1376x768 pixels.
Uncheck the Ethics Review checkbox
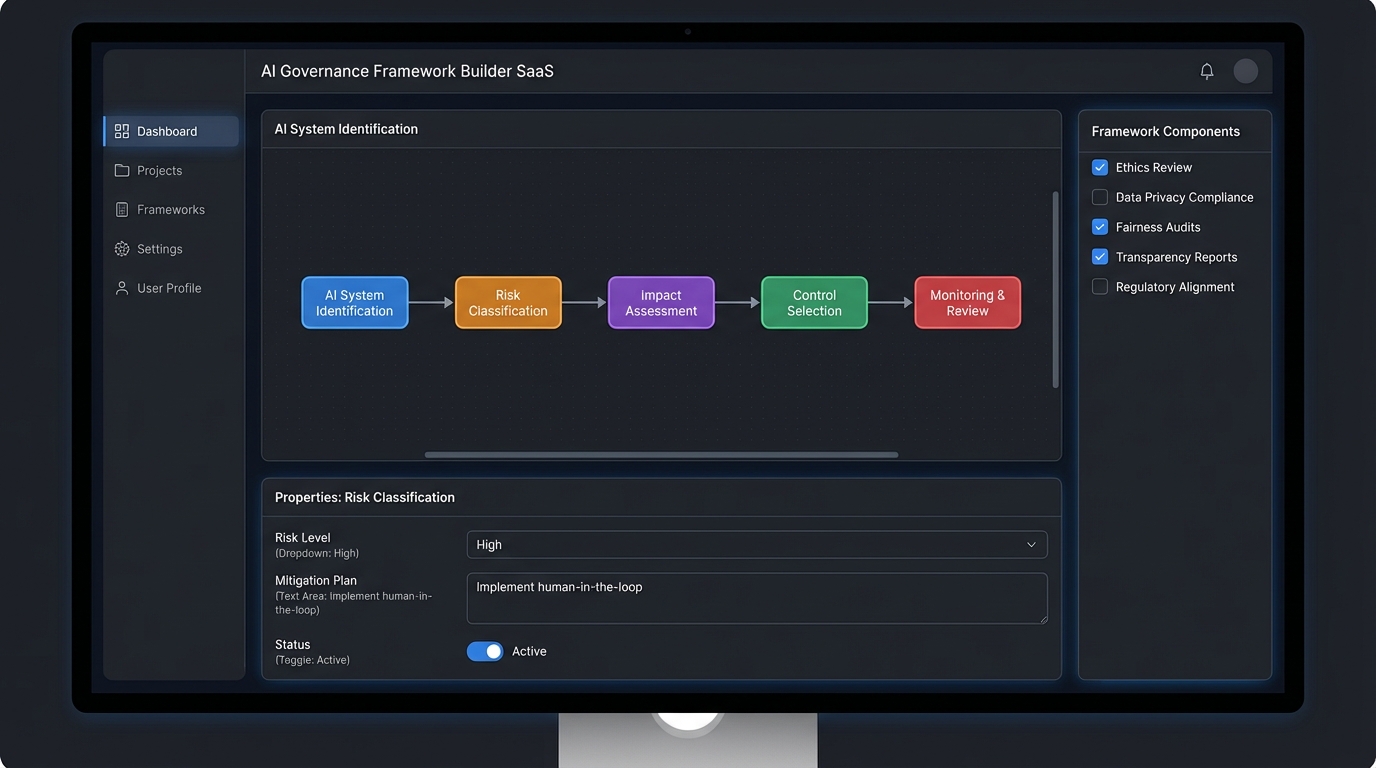1099,167
